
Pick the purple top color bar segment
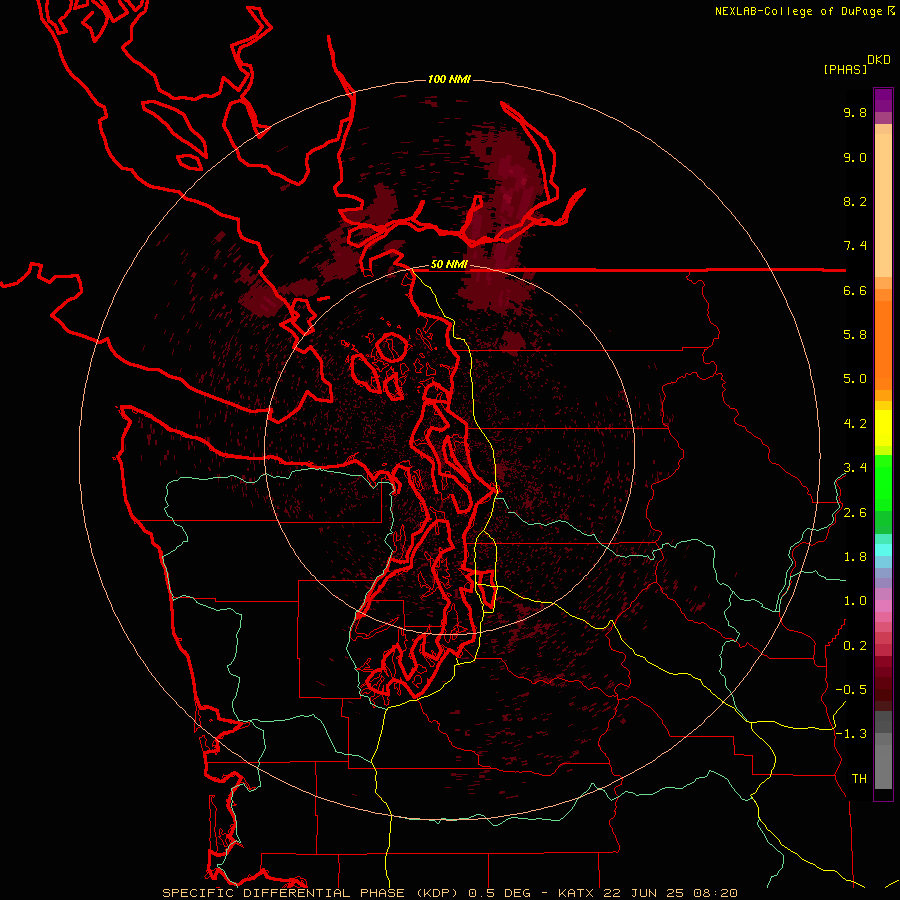(x=883, y=100)
